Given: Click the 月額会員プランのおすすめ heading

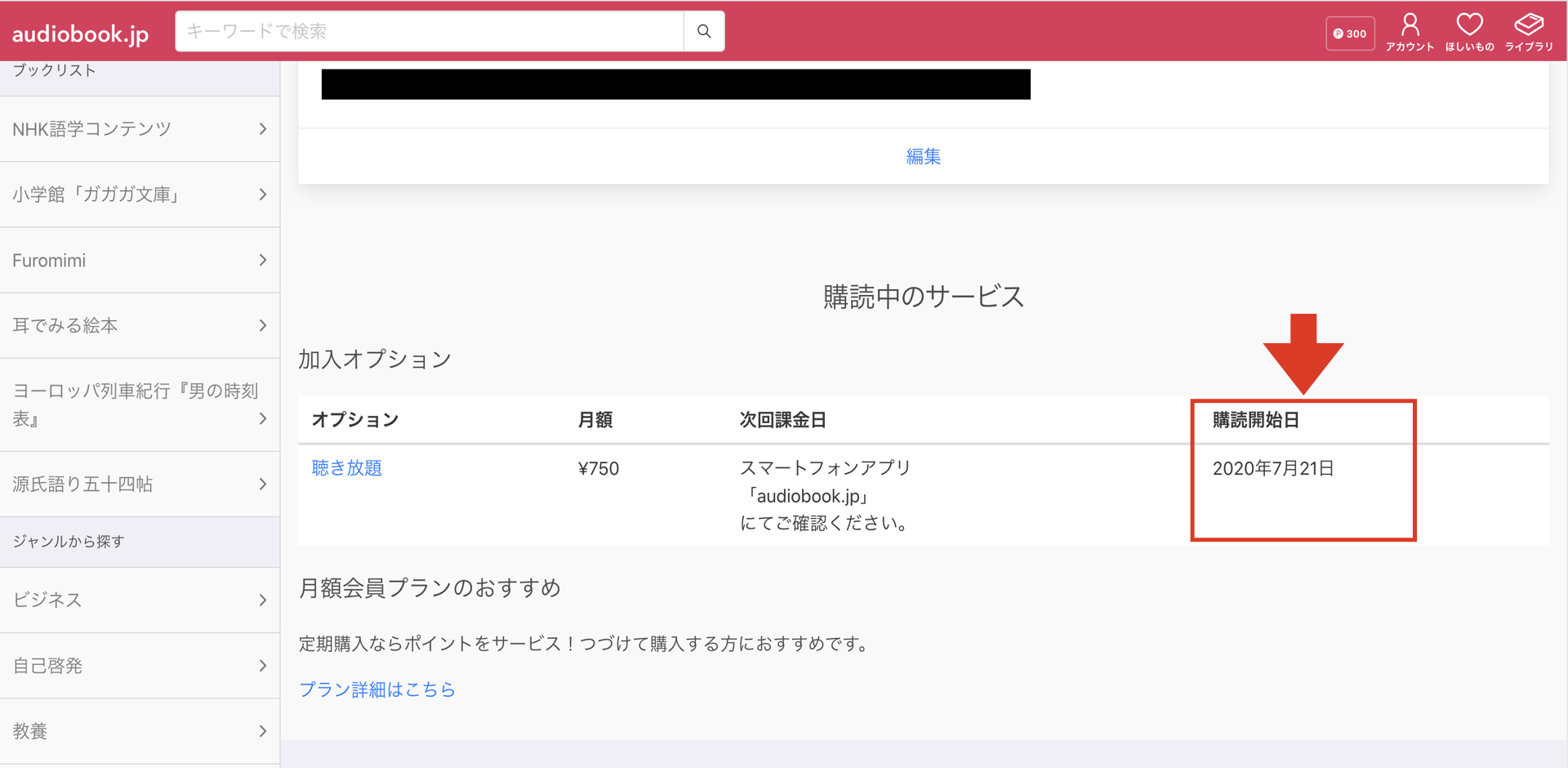Looking at the screenshot, I should [x=430, y=588].
